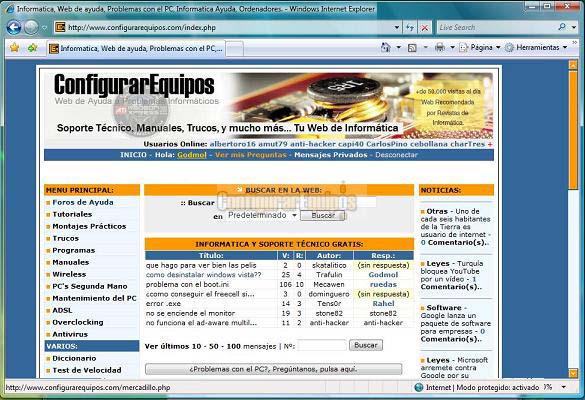Screen dimensions: 585x400
Task: Select the Informatica, Web de ayuda tab
Action: [x=136, y=49]
